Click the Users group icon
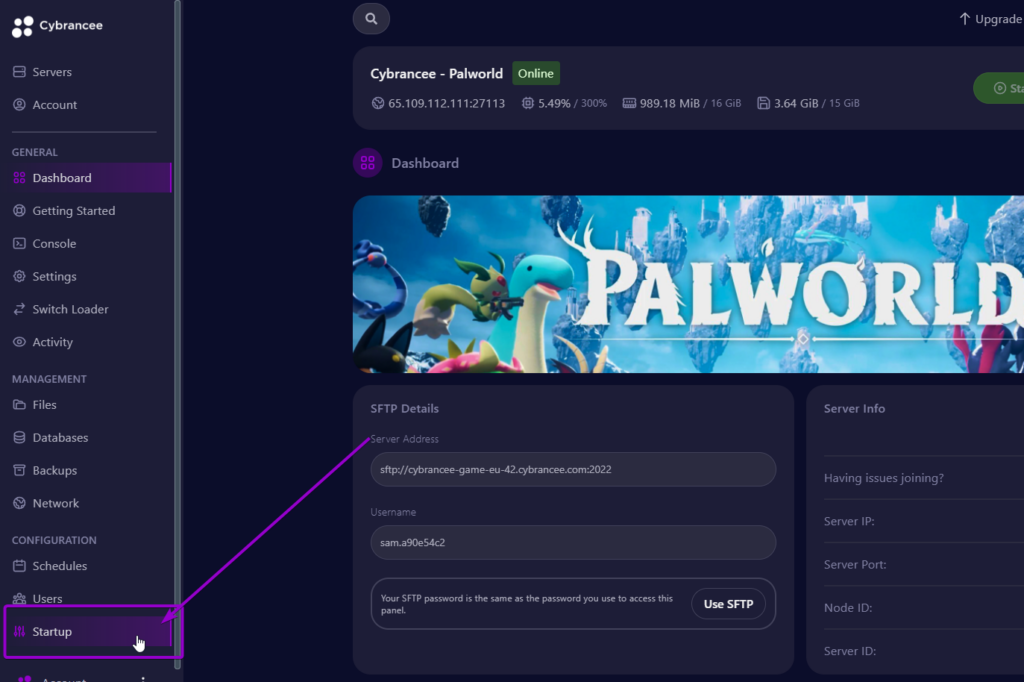The image size is (1024, 682). [19, 598]
